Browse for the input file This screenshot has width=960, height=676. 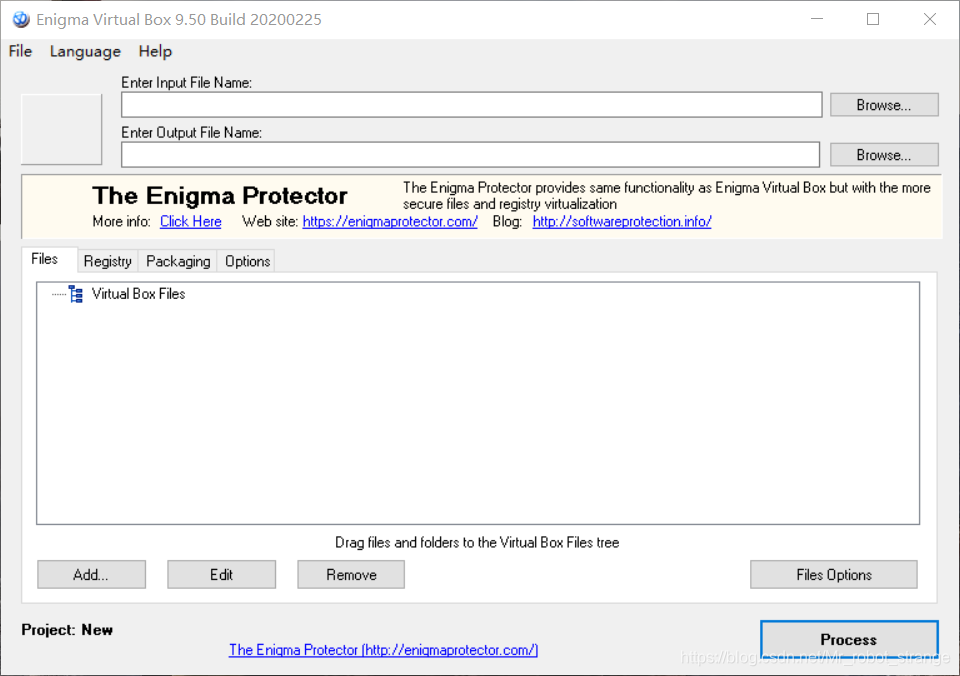884,105
